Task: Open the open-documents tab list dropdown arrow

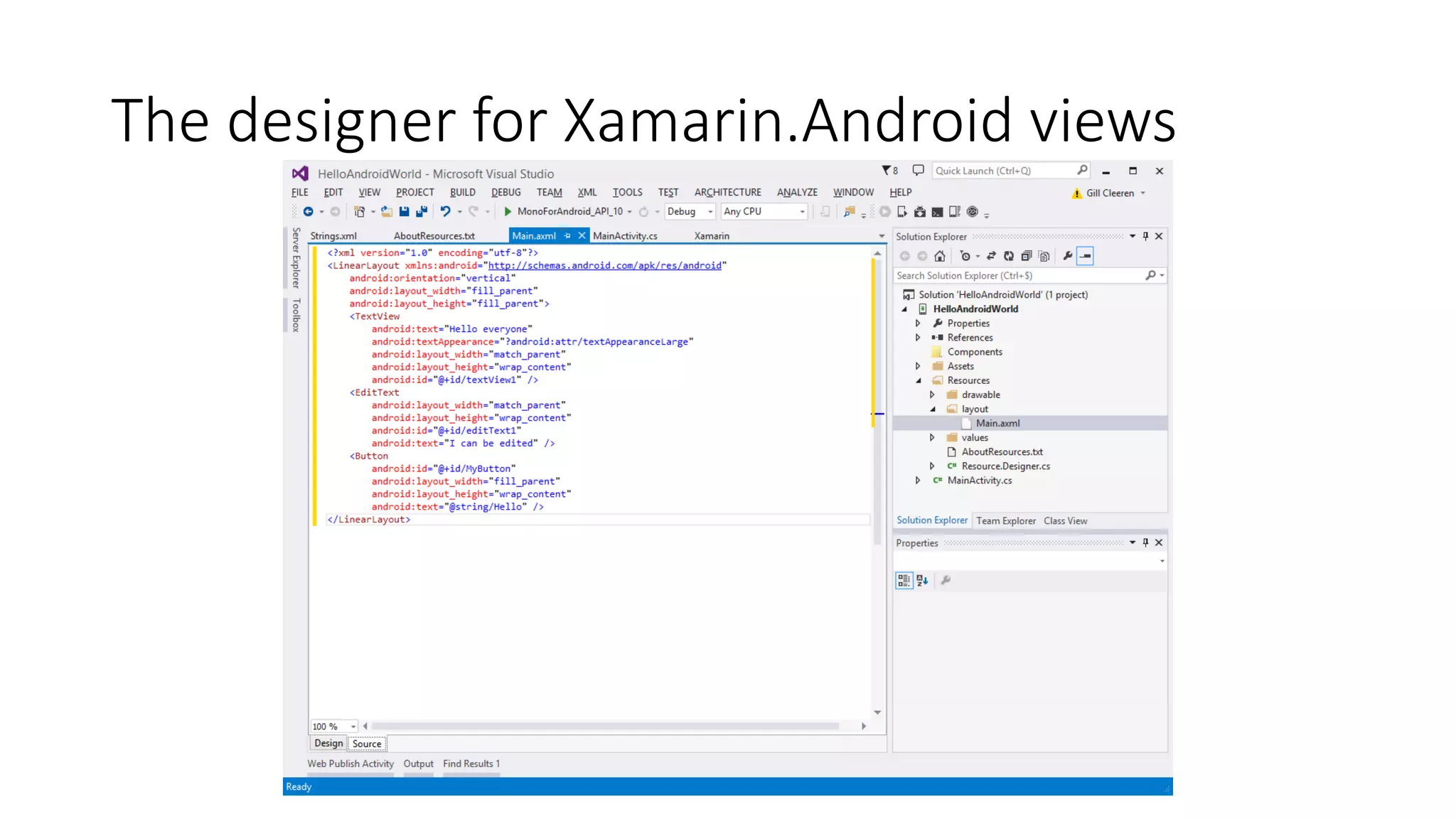Action: coord(882,236)
